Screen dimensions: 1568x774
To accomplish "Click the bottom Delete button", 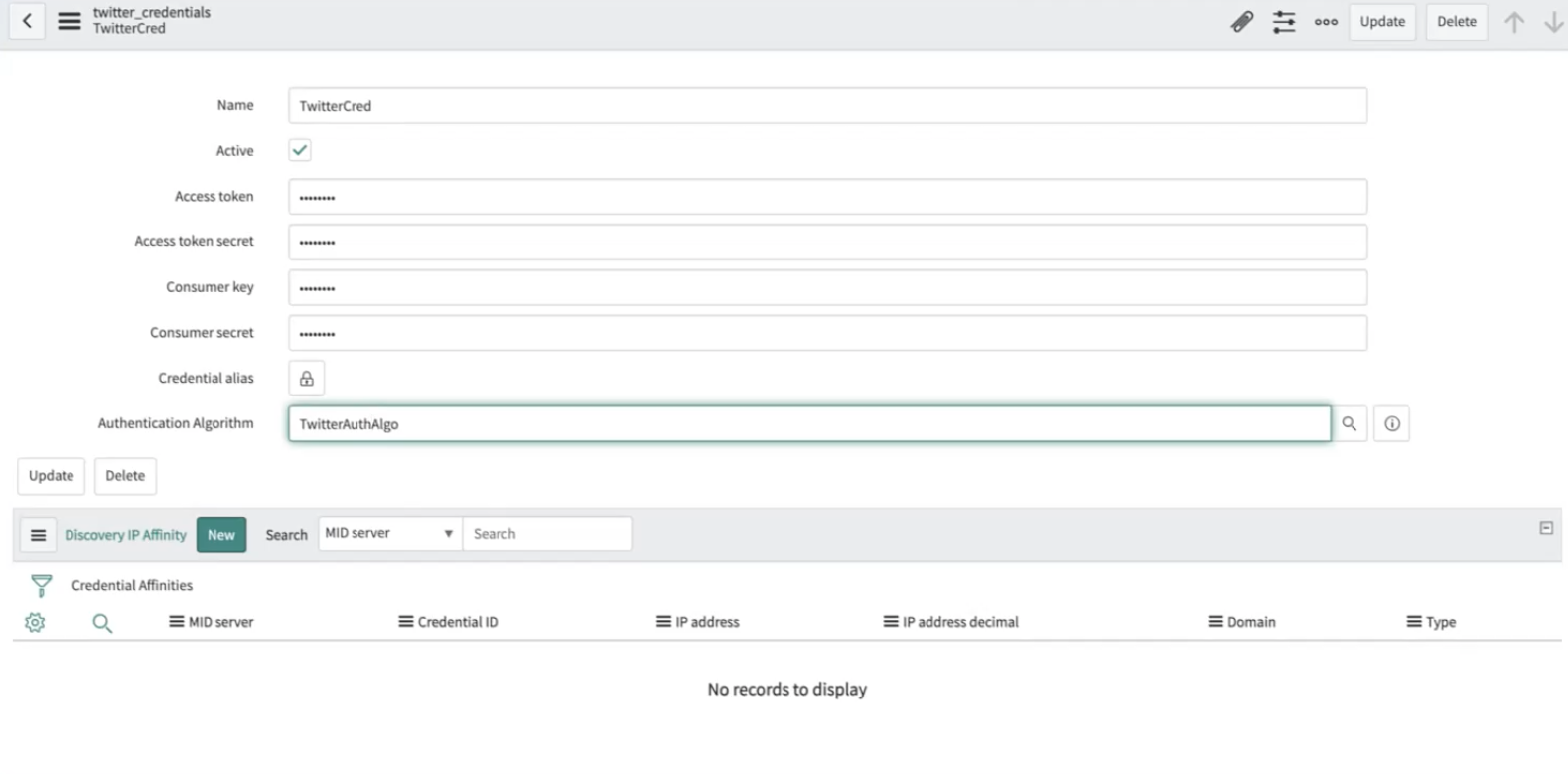I will (x=125, y=476).
